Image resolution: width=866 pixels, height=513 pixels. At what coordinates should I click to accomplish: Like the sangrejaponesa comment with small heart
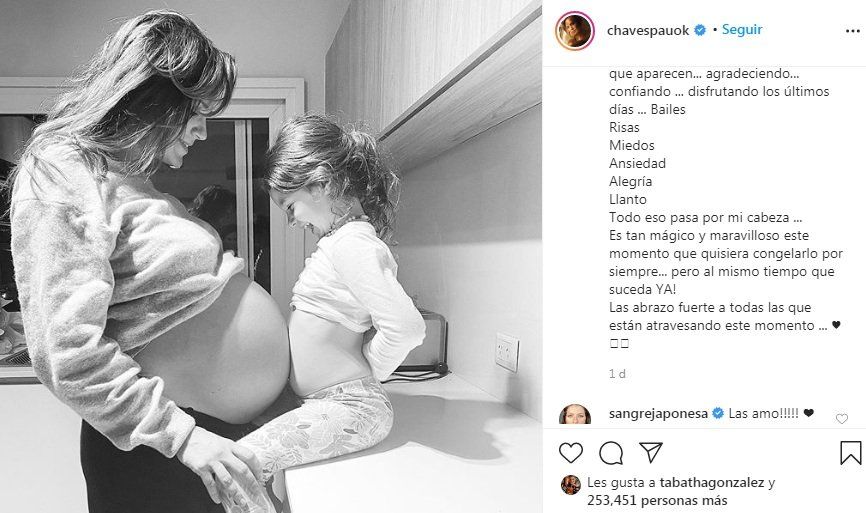(842, 419)
